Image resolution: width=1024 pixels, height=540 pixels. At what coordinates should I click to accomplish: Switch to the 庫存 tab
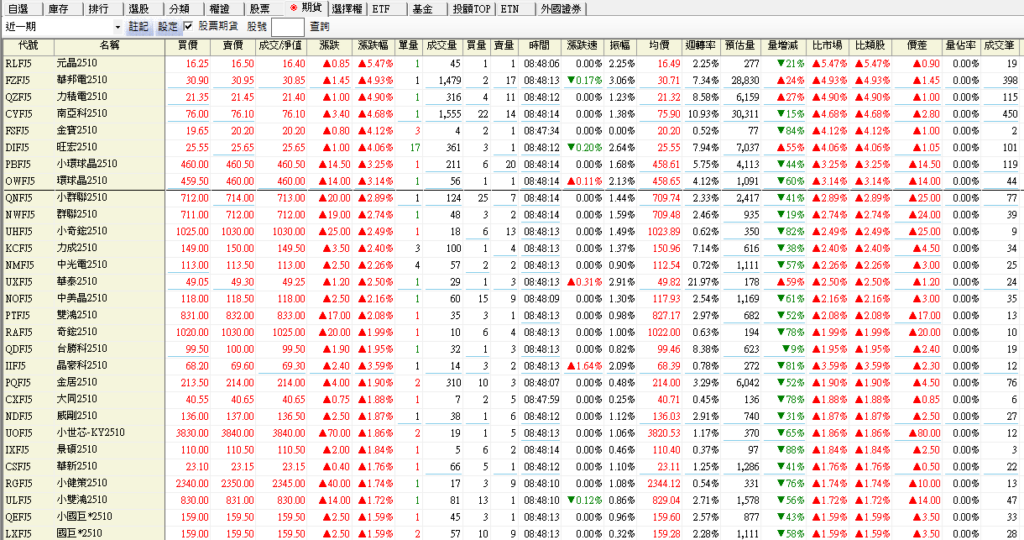[58, 8]
